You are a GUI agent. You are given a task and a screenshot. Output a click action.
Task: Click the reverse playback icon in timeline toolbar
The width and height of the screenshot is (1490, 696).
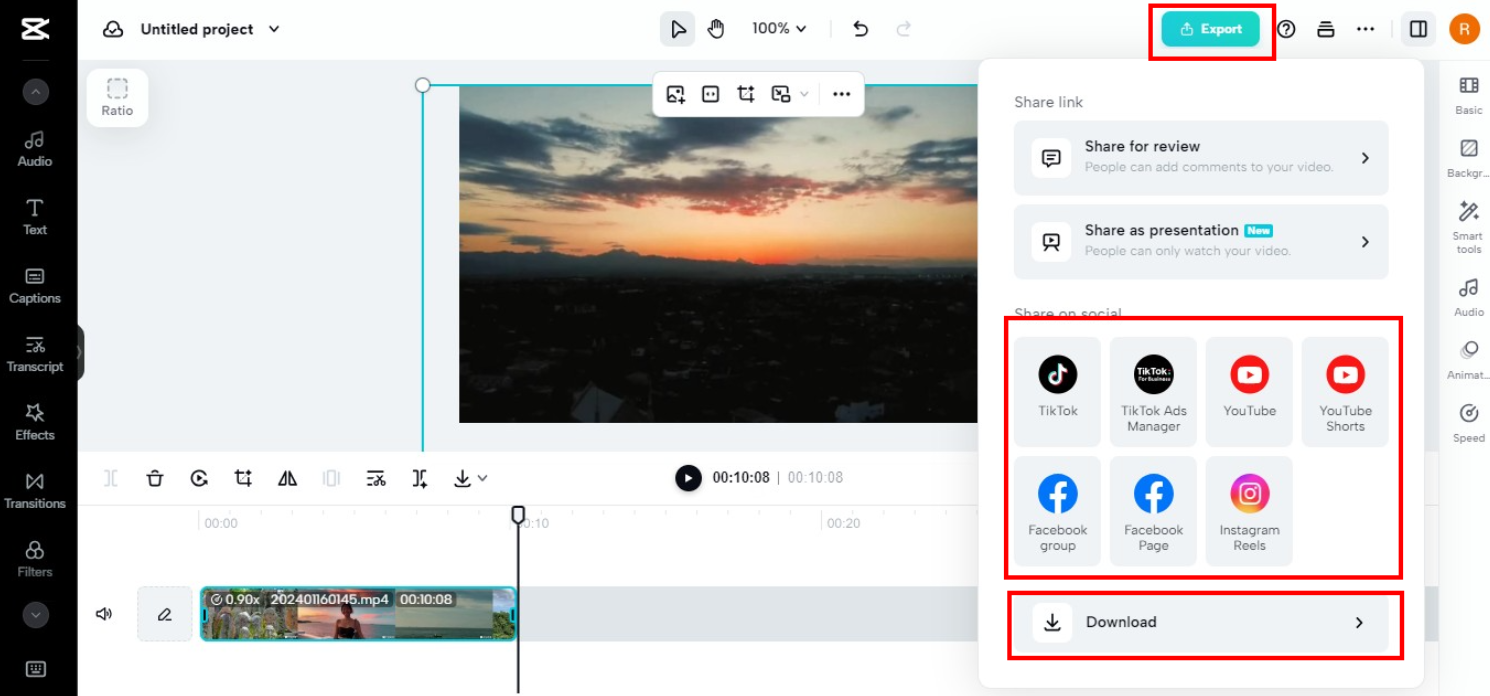(199, 478)
